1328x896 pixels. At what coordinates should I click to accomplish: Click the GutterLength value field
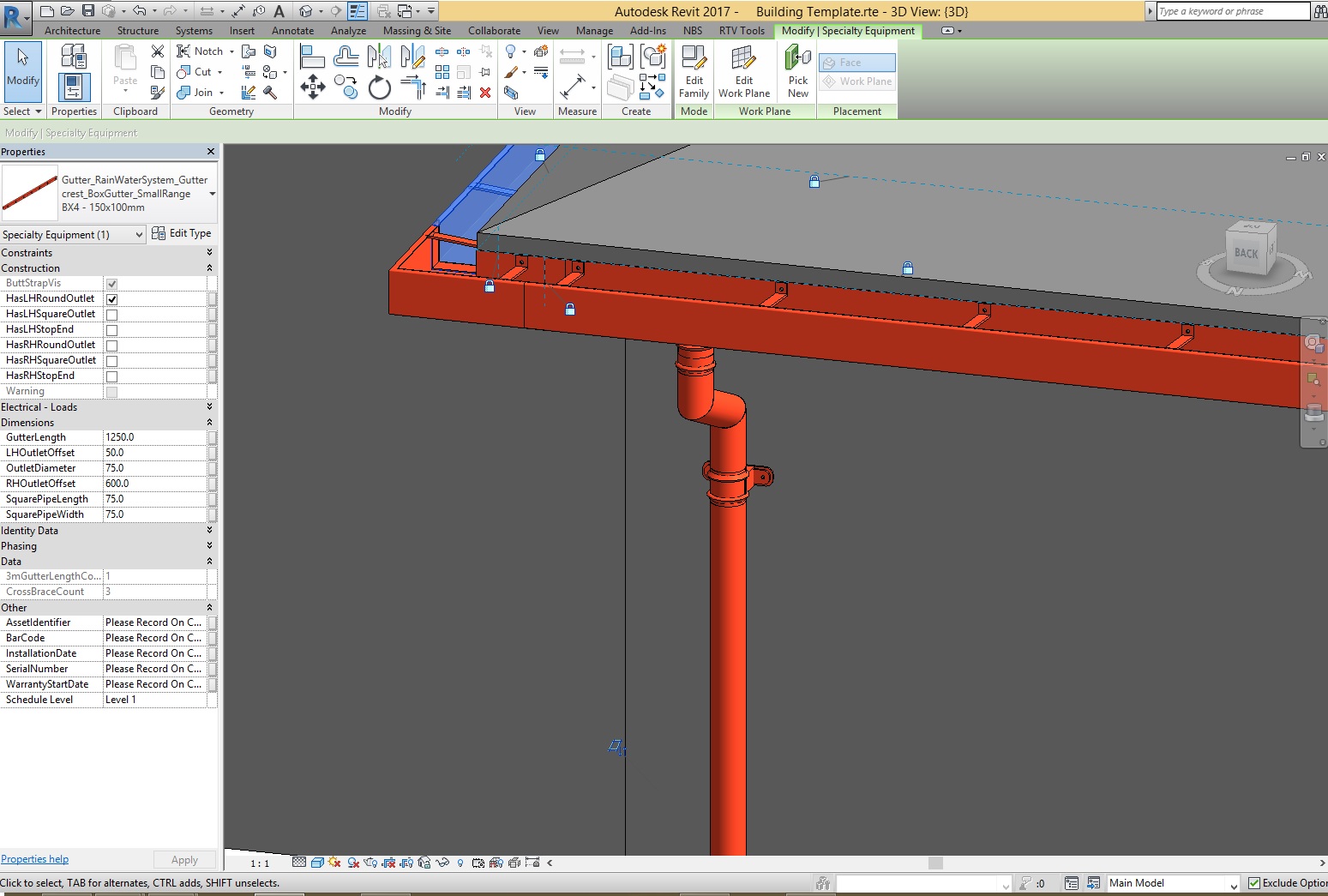click(154, 437)
